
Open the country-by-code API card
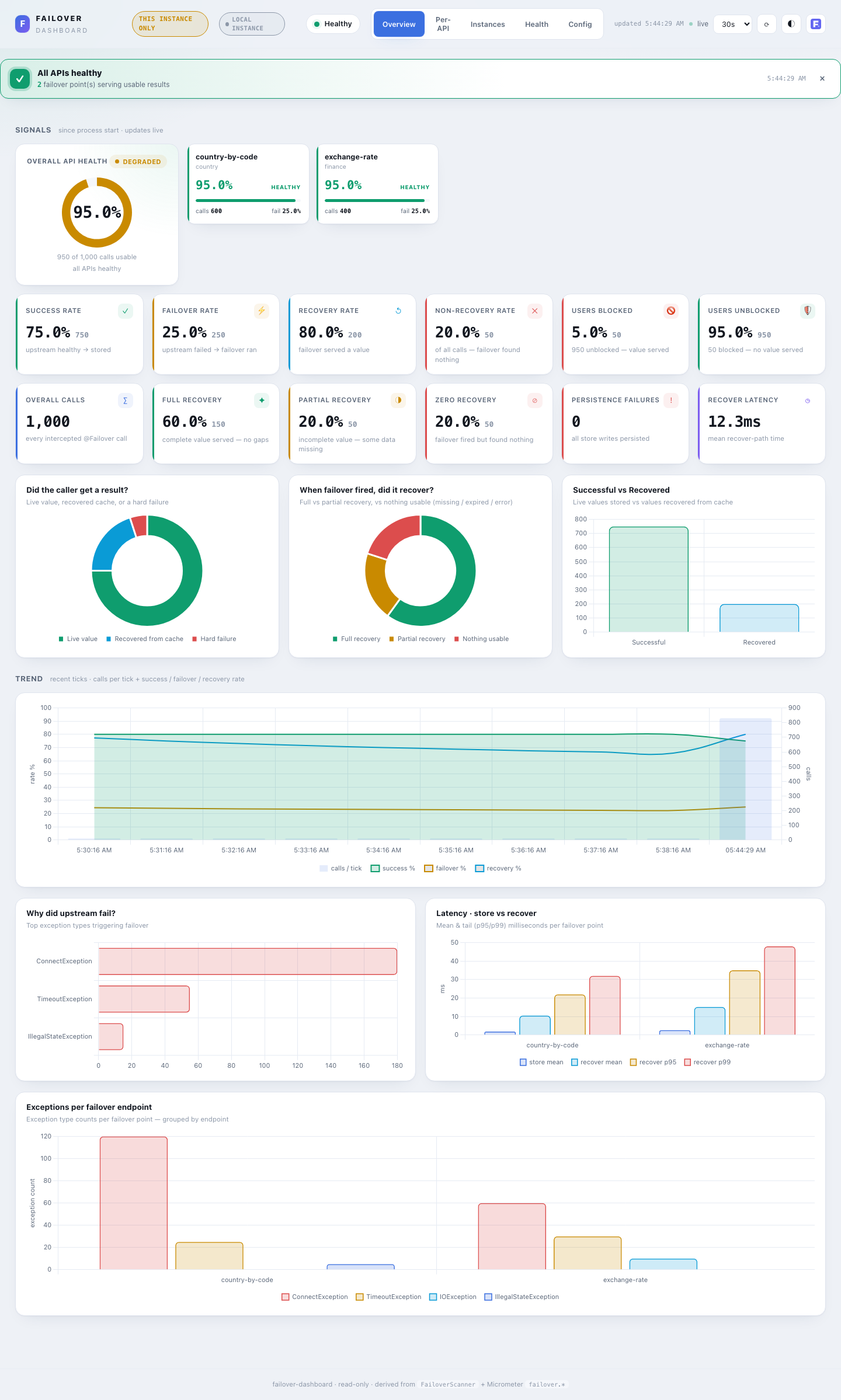(248, 184)
